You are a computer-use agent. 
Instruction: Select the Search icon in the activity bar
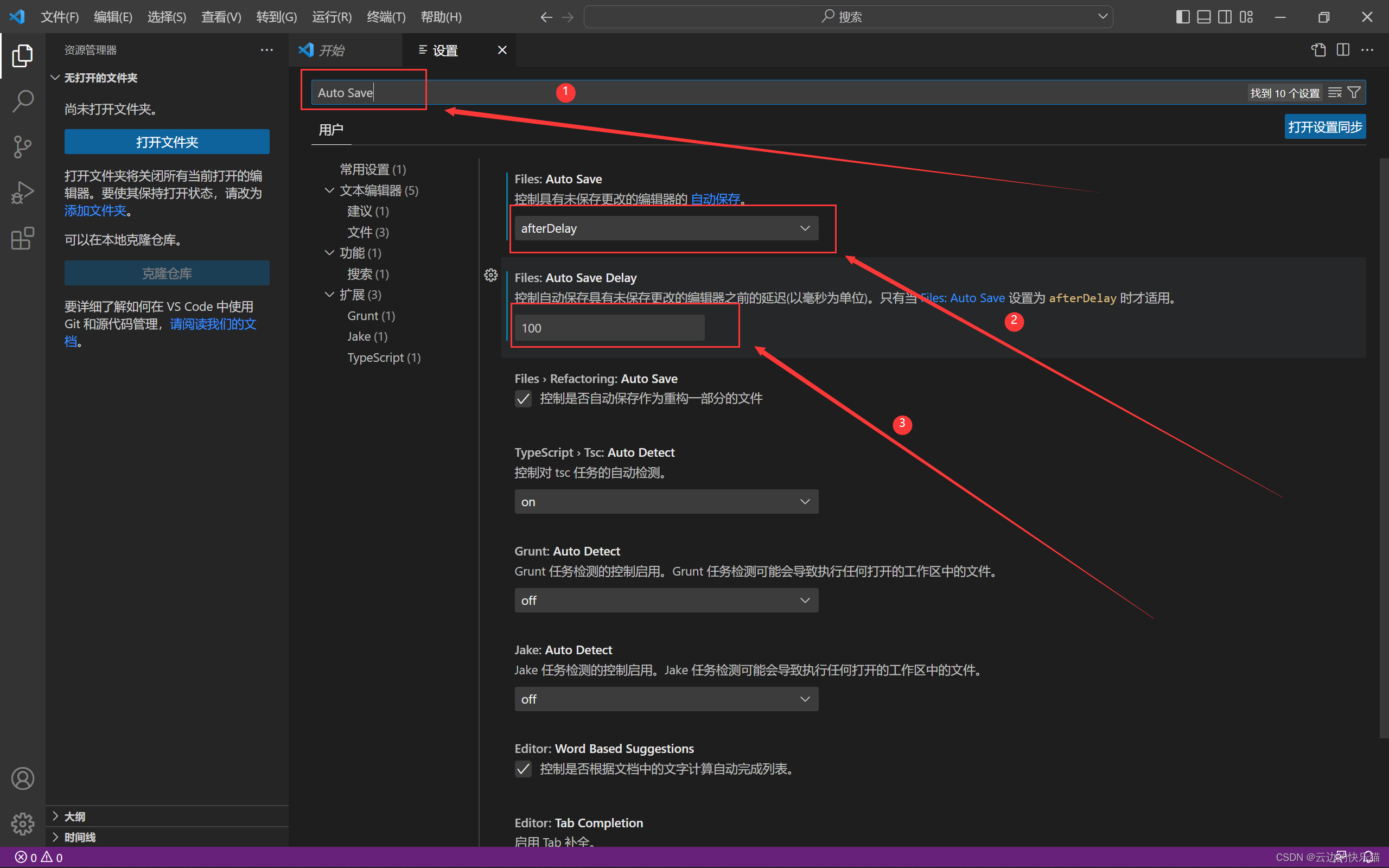click(x=23, y=101)
